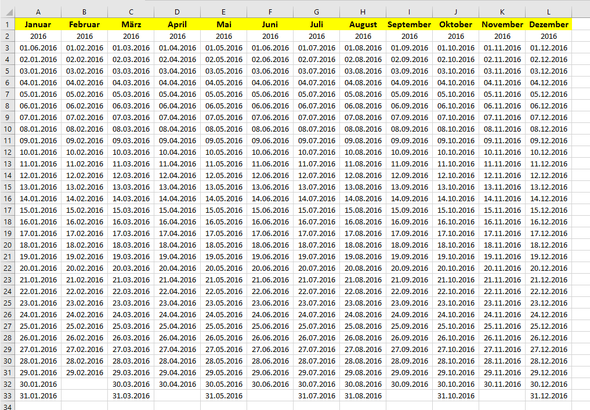Select cell 22.02.2016
The width and height of the screenshot is (590, 410).
point(84,292)
